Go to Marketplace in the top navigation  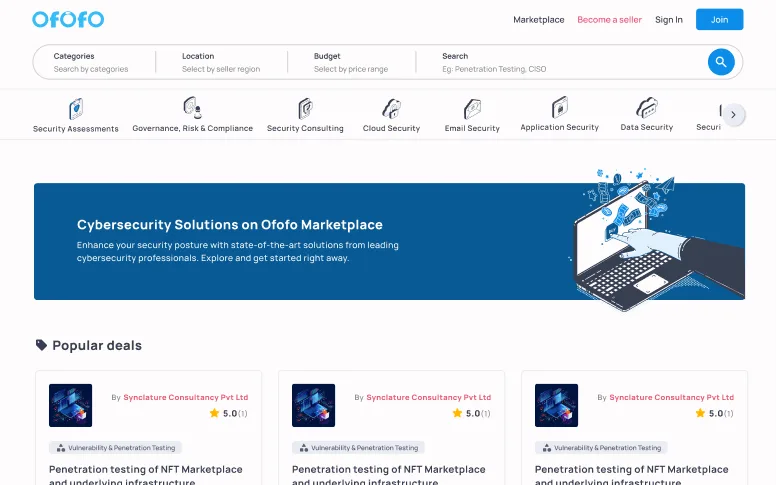538,20
